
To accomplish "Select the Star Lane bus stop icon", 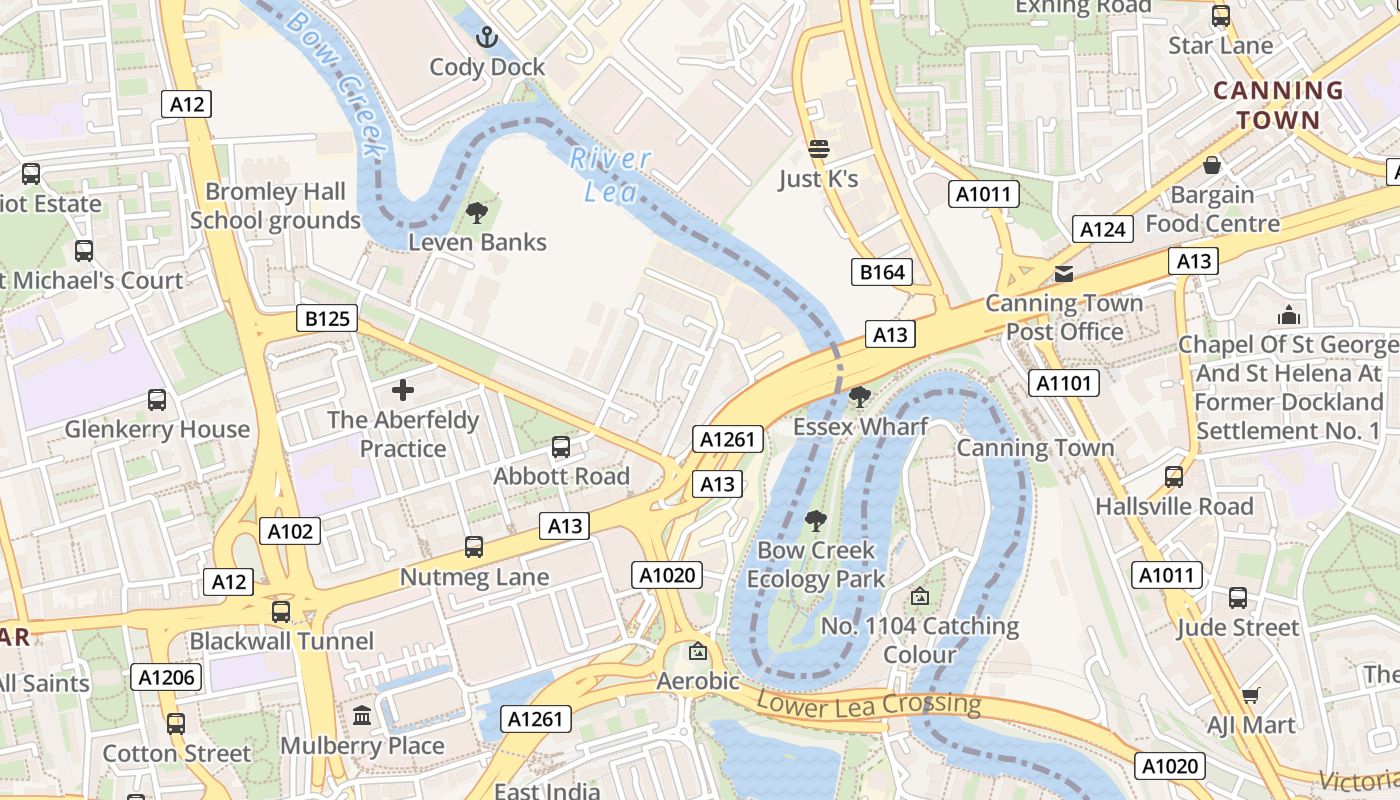I will [x=1221, y=16].
